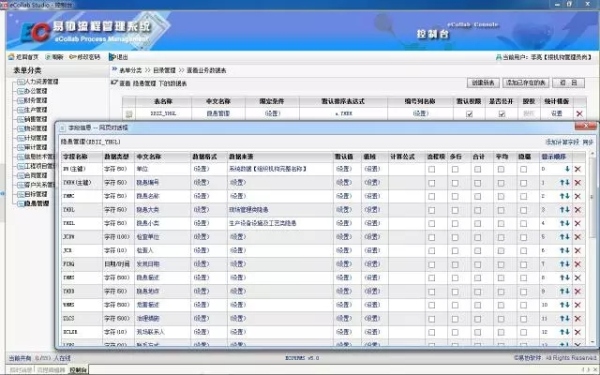This screenshot has height=375, width=600.
Task: Click the 同步 link in the dialog
Action: (588, 142)
